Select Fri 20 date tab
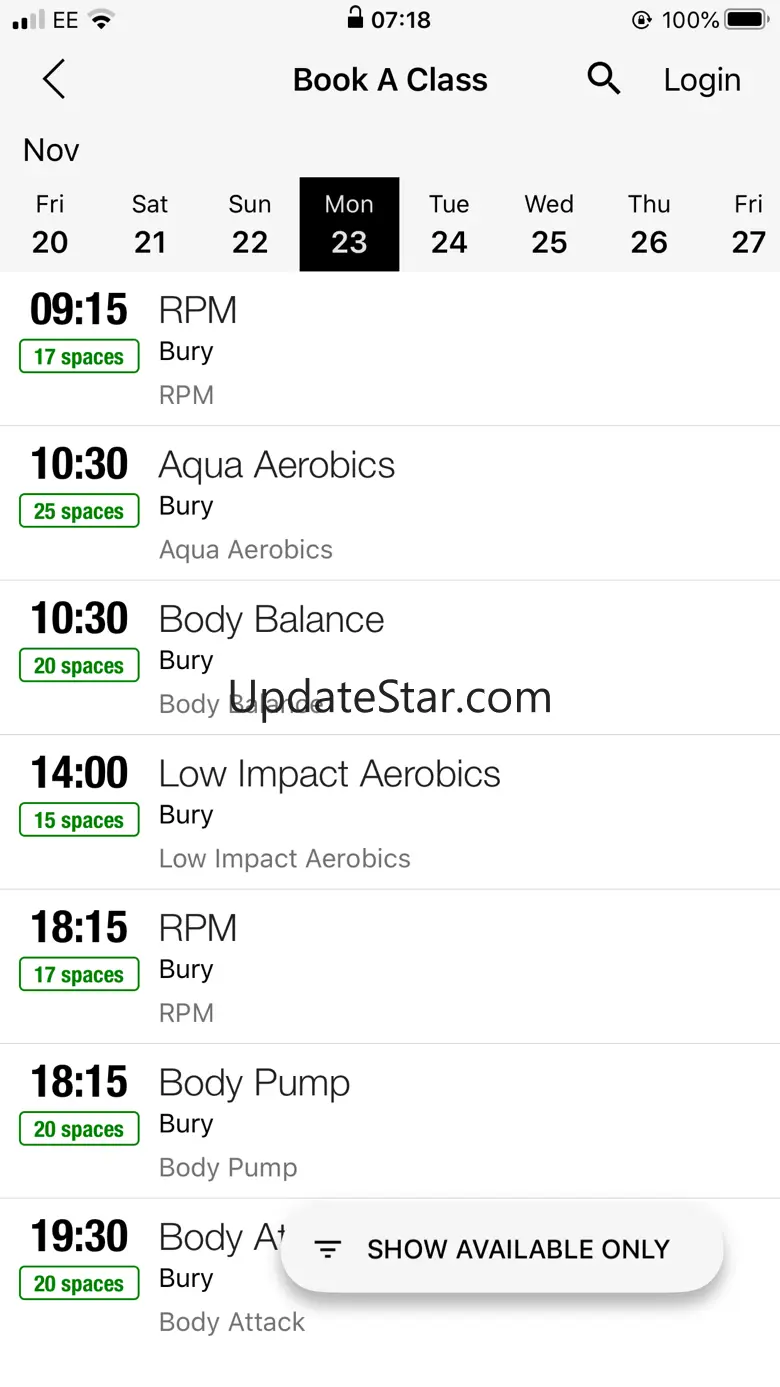This screenshot has height=1387, width=780. pyautogui.click(x=50, y=224)
